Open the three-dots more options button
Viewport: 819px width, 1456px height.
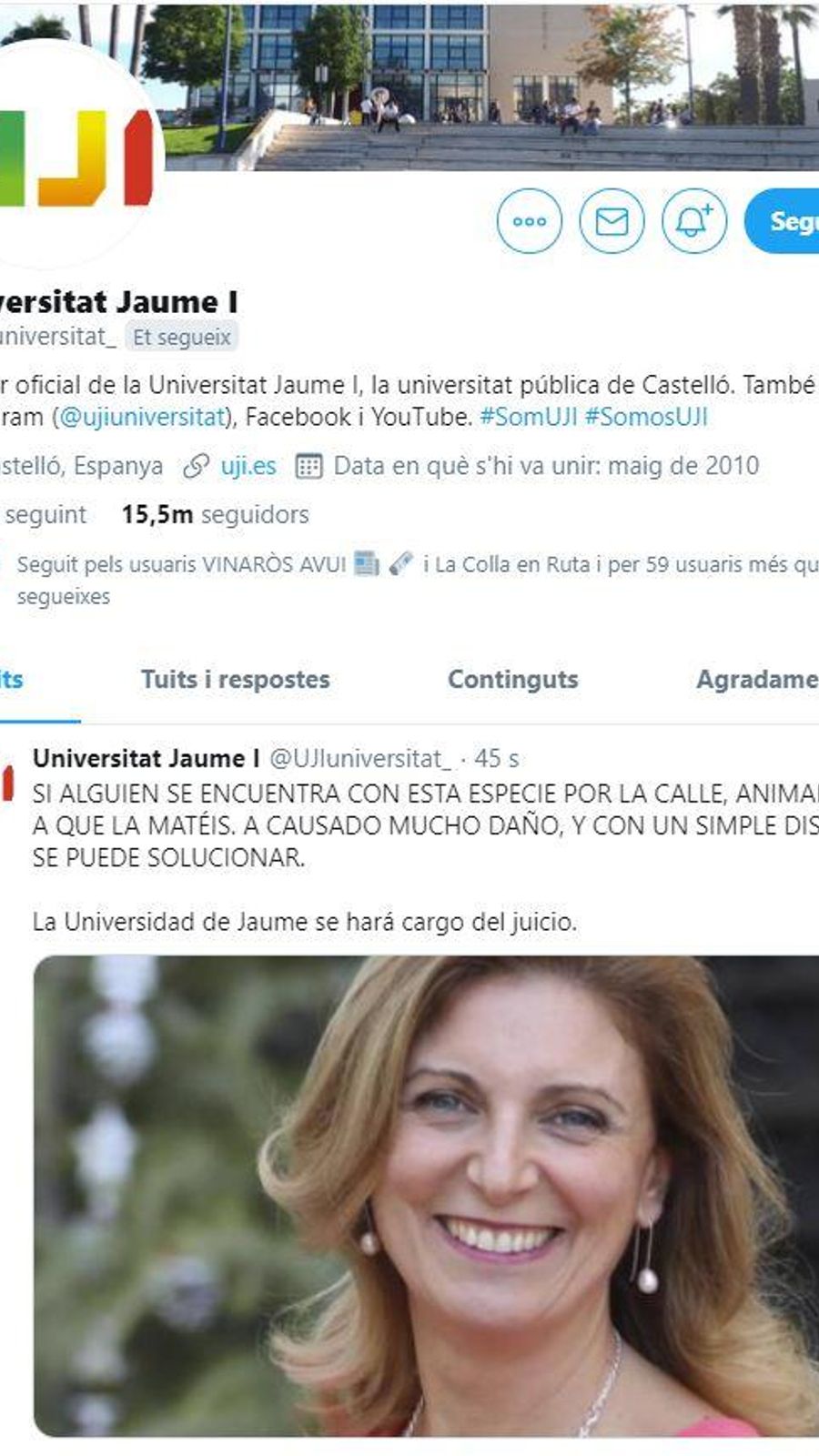[530, 221]
